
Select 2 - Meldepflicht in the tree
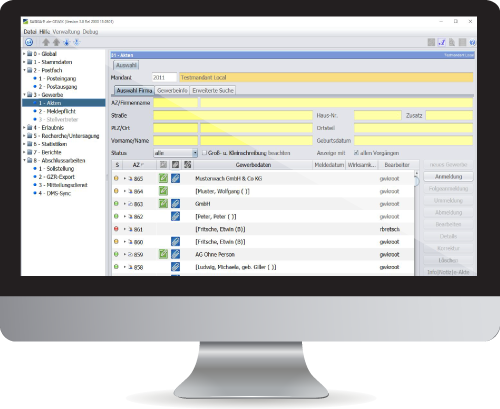tap(57, 111)
